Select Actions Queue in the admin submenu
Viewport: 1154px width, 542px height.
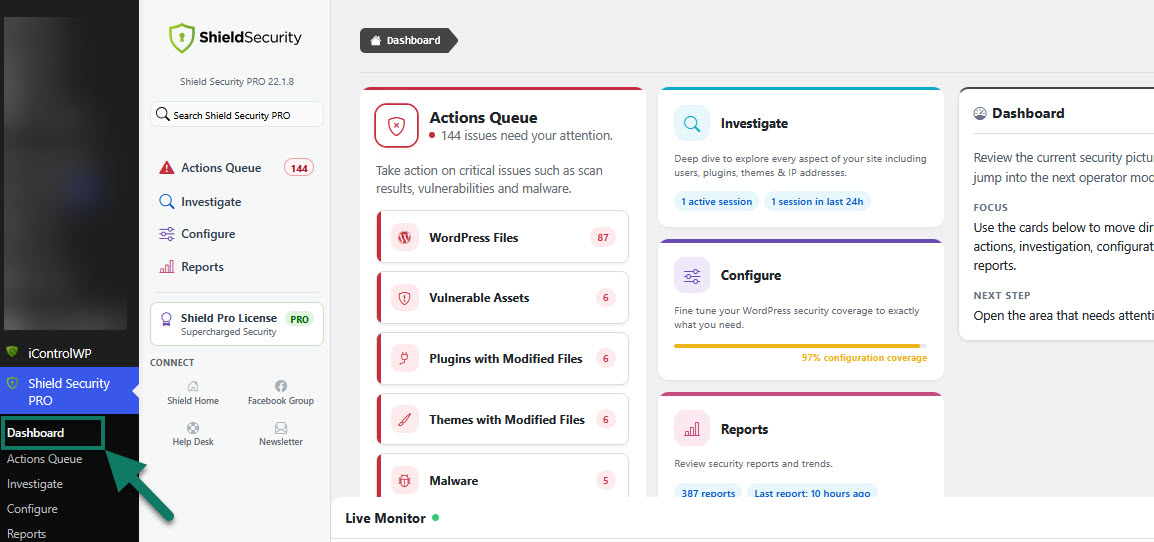pos(44,459)
